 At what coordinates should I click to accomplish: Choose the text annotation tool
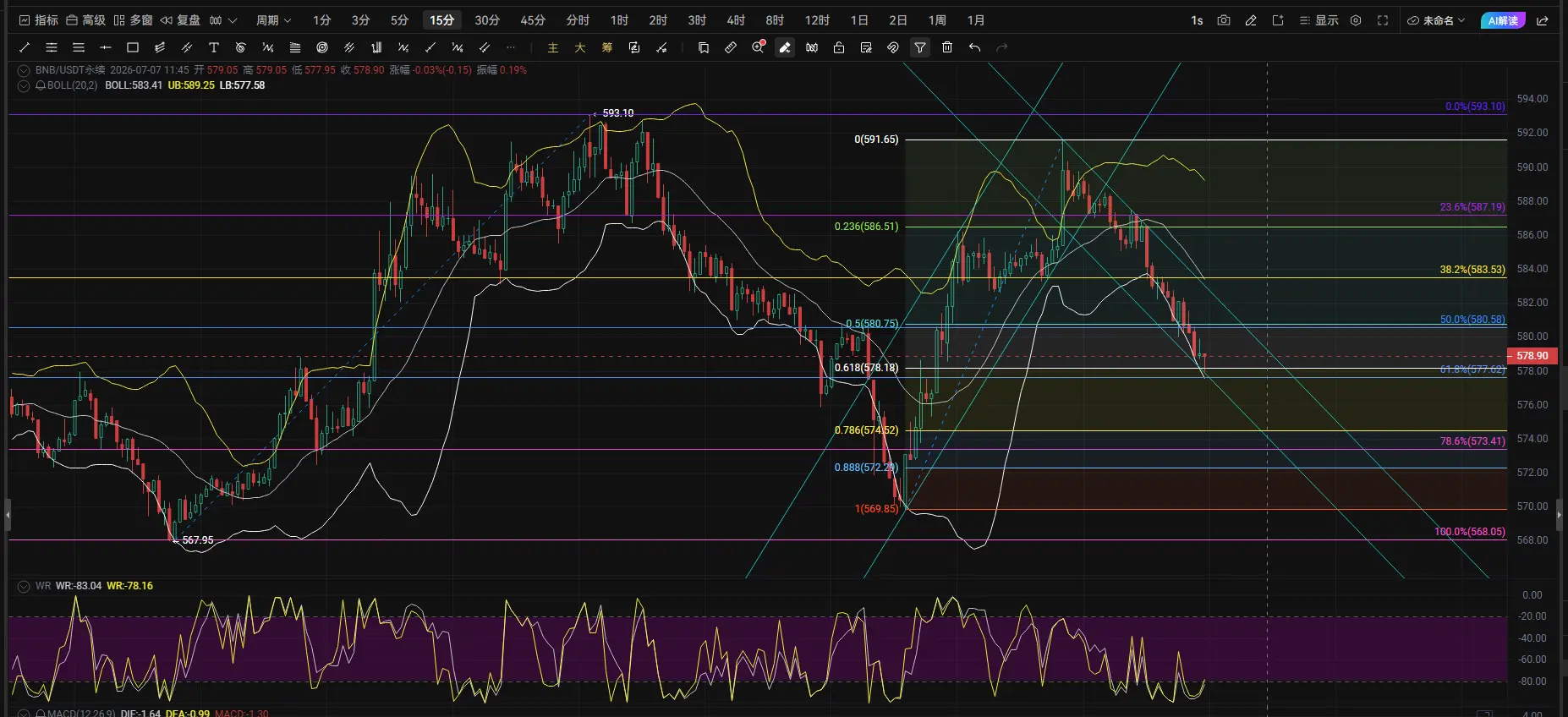pyautogui.click(x=214, y=47)
